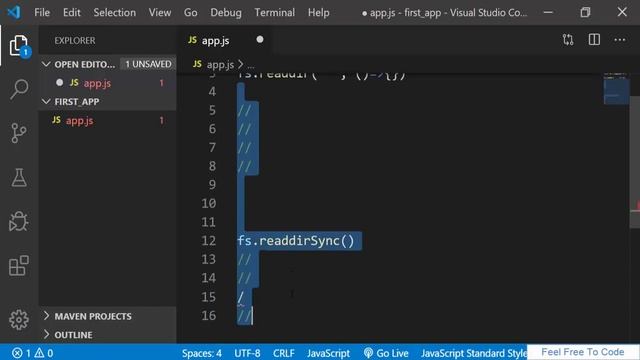The height and width of the screenshot is (360, 640).
Task: Click the unsaved dot on app.js tab
Action: tap(260, 40)
